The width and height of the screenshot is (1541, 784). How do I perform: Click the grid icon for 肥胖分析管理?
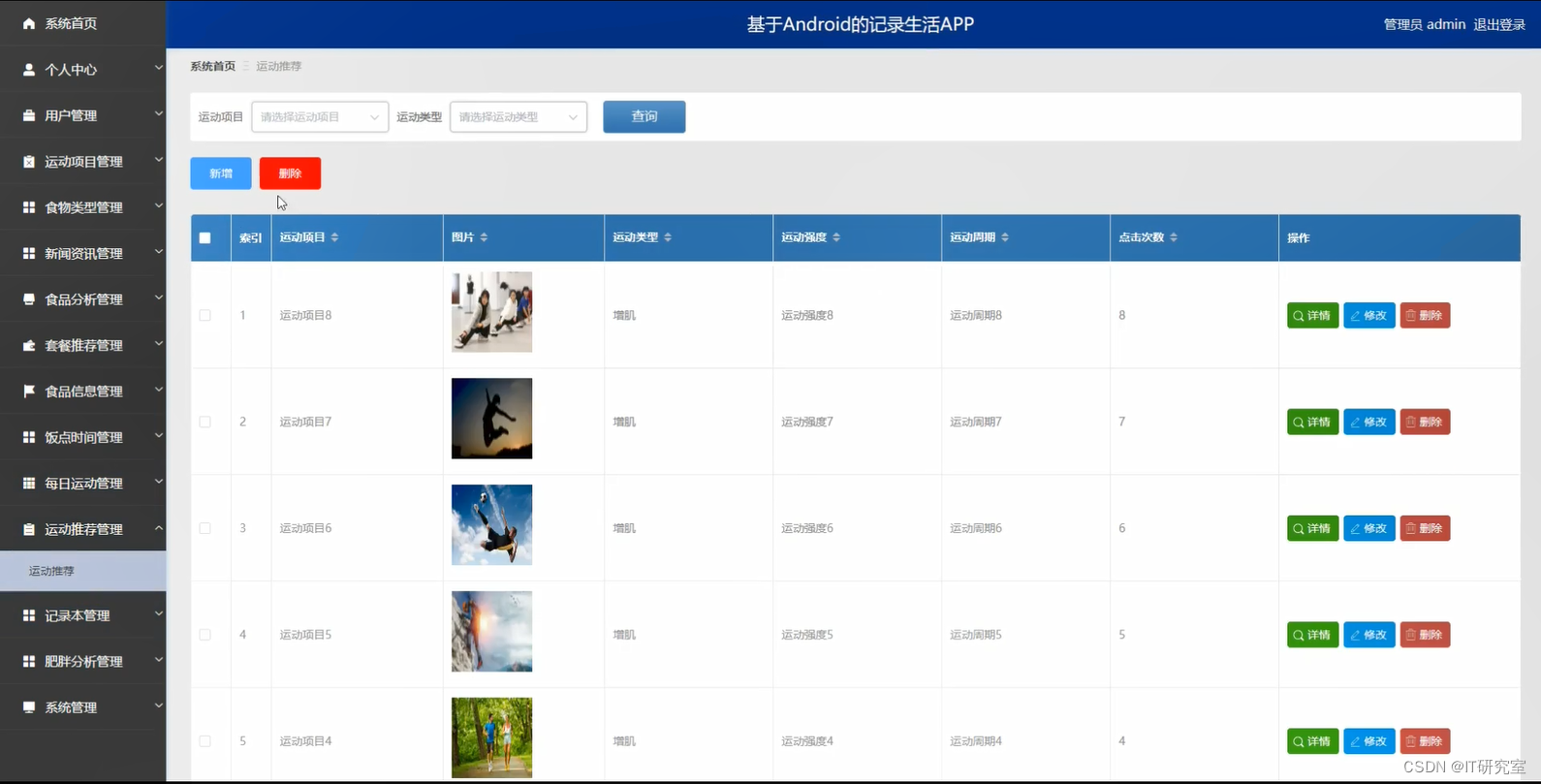click(29, 661)
